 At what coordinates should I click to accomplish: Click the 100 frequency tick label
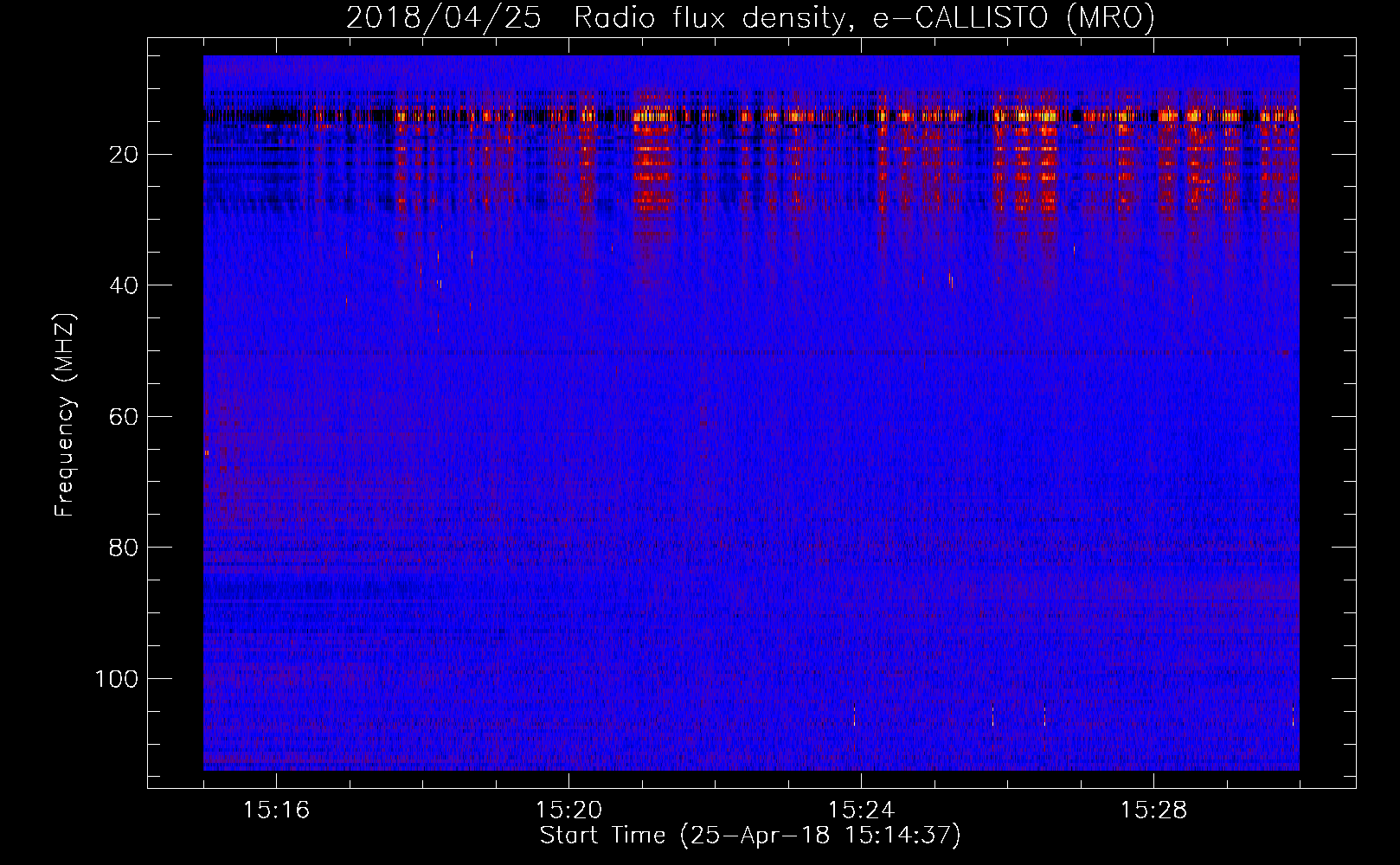click(x=117, y=679)
